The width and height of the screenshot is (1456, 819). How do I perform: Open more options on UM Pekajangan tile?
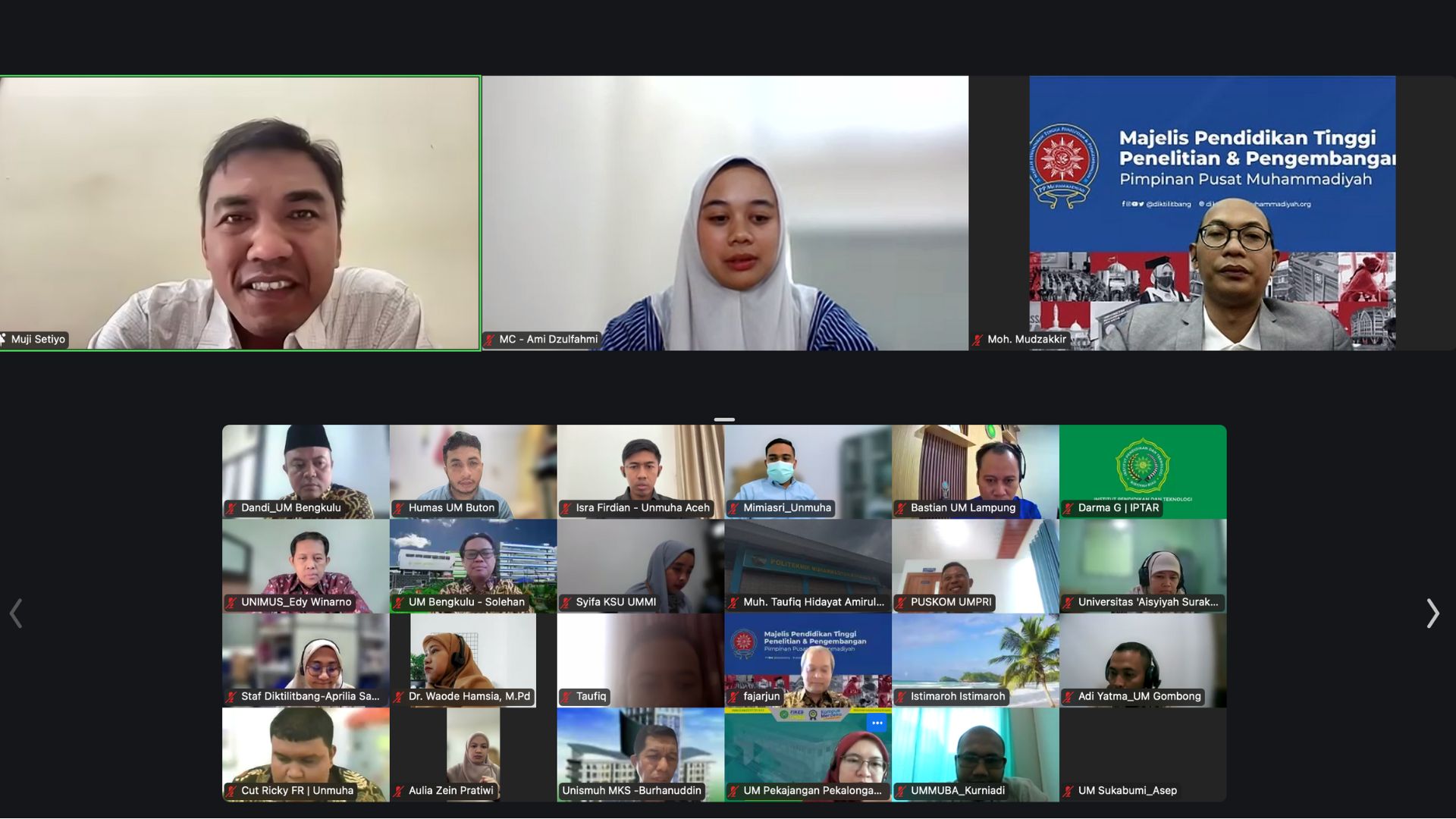pos(877,723)
